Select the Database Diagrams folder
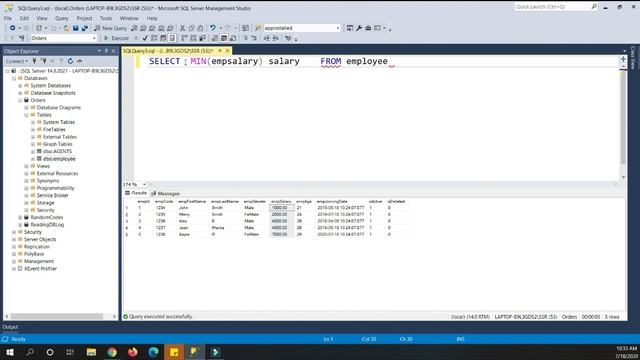The image size is (640, 360). (59, 108)
